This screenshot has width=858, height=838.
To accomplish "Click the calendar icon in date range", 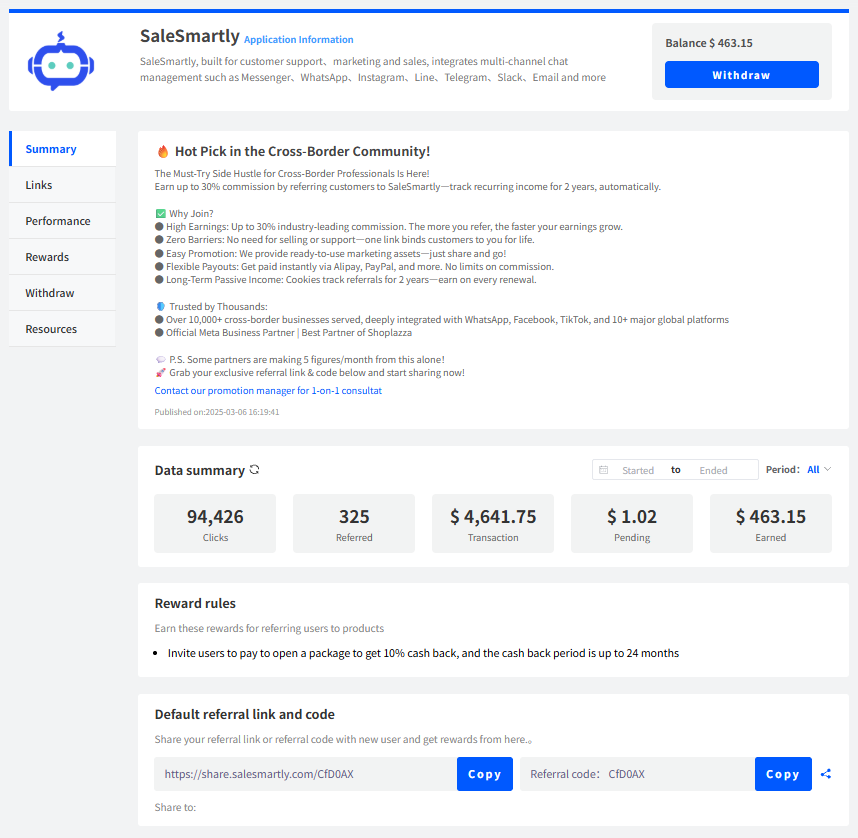I will pos(604,470).
